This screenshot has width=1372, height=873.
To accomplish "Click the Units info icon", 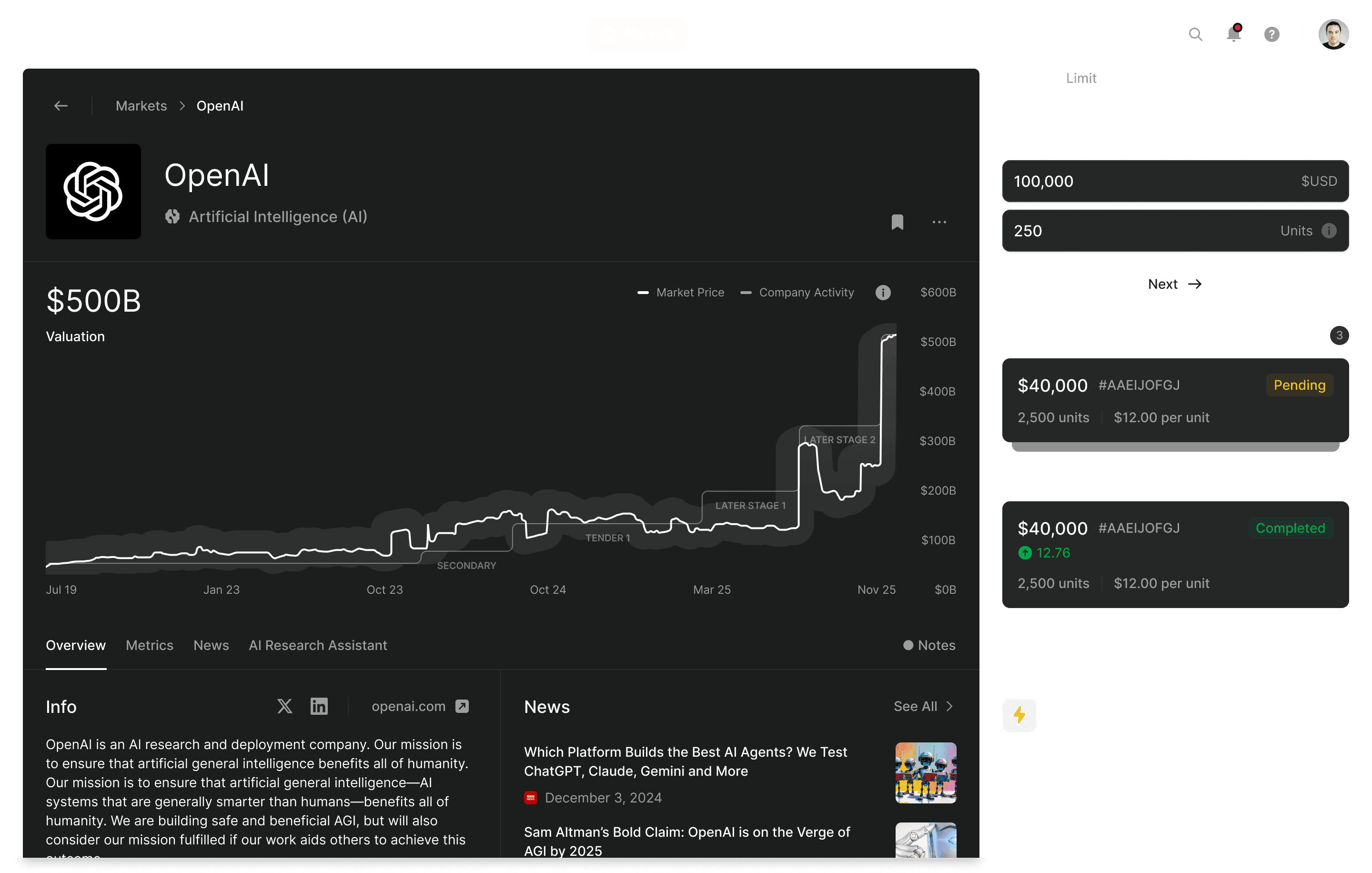I will [1329, 231].
